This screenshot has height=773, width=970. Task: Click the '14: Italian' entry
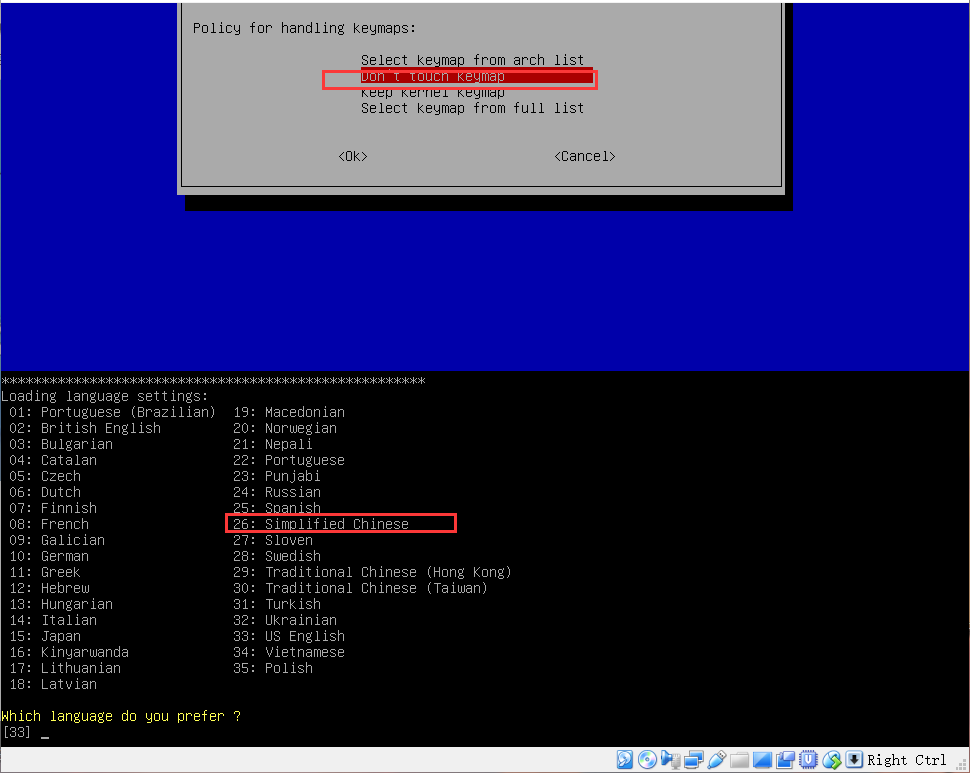53,620
